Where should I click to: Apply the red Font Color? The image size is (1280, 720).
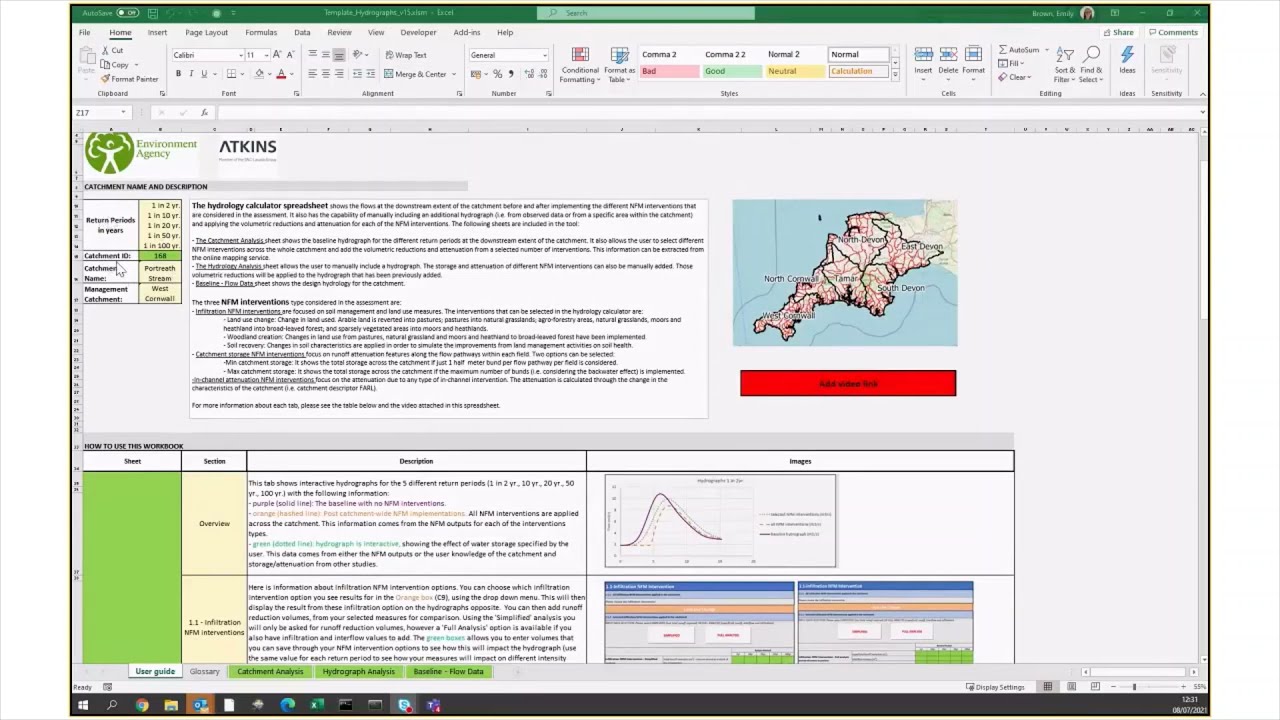281,74
